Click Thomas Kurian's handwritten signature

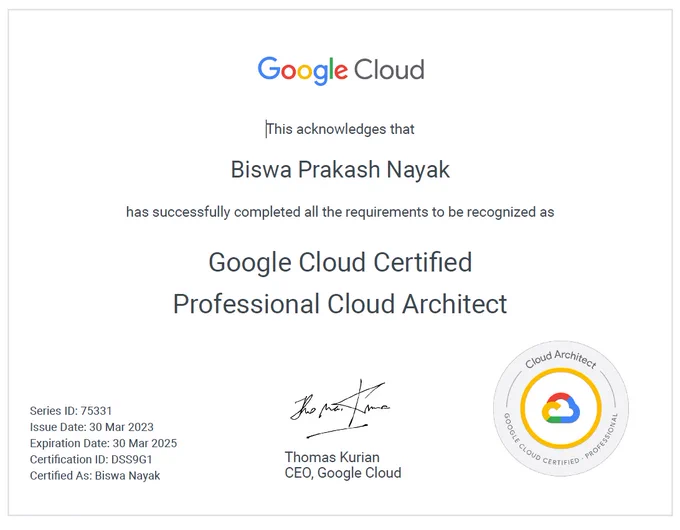tap(340, 409)
